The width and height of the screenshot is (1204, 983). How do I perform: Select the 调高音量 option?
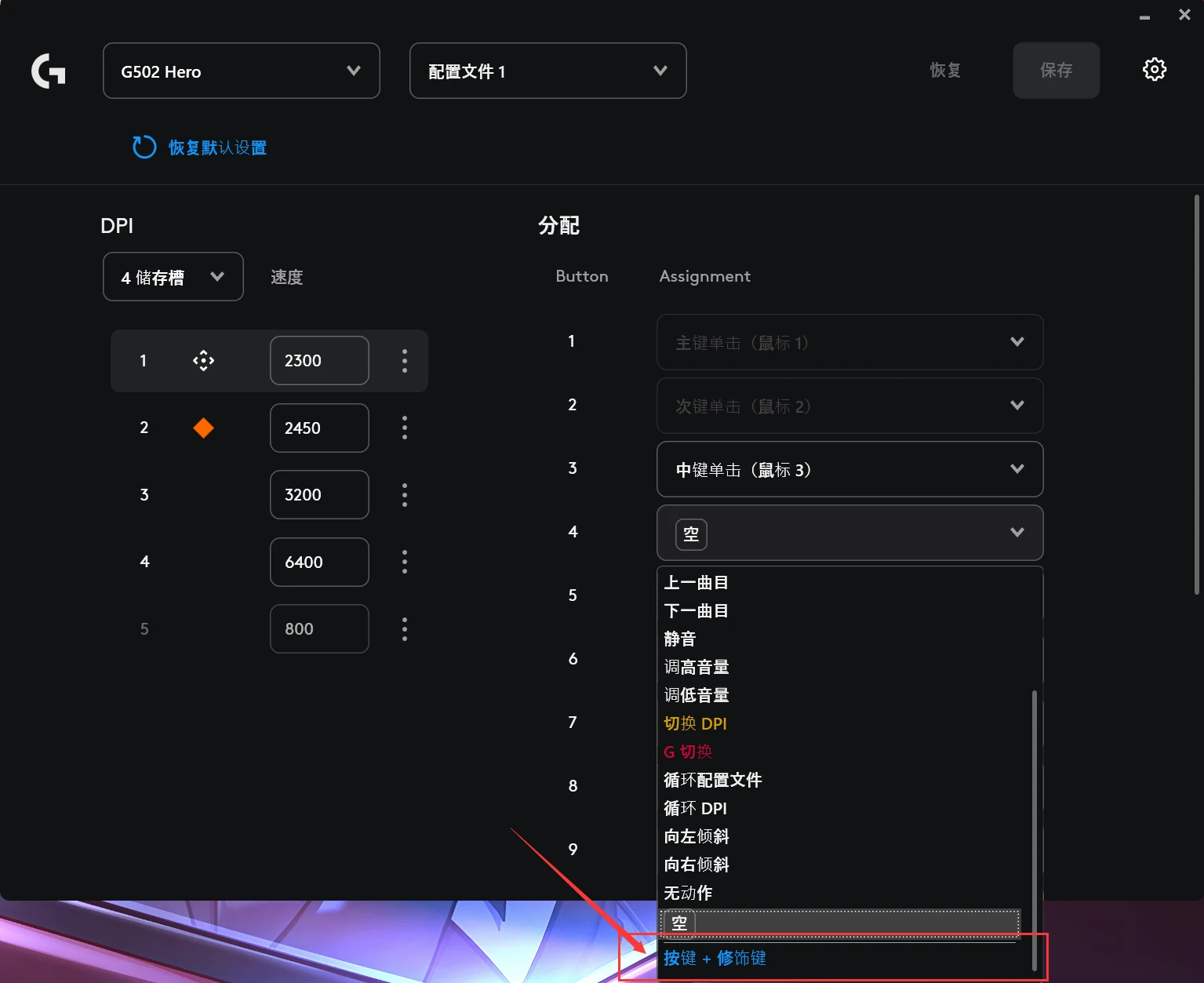697,667
